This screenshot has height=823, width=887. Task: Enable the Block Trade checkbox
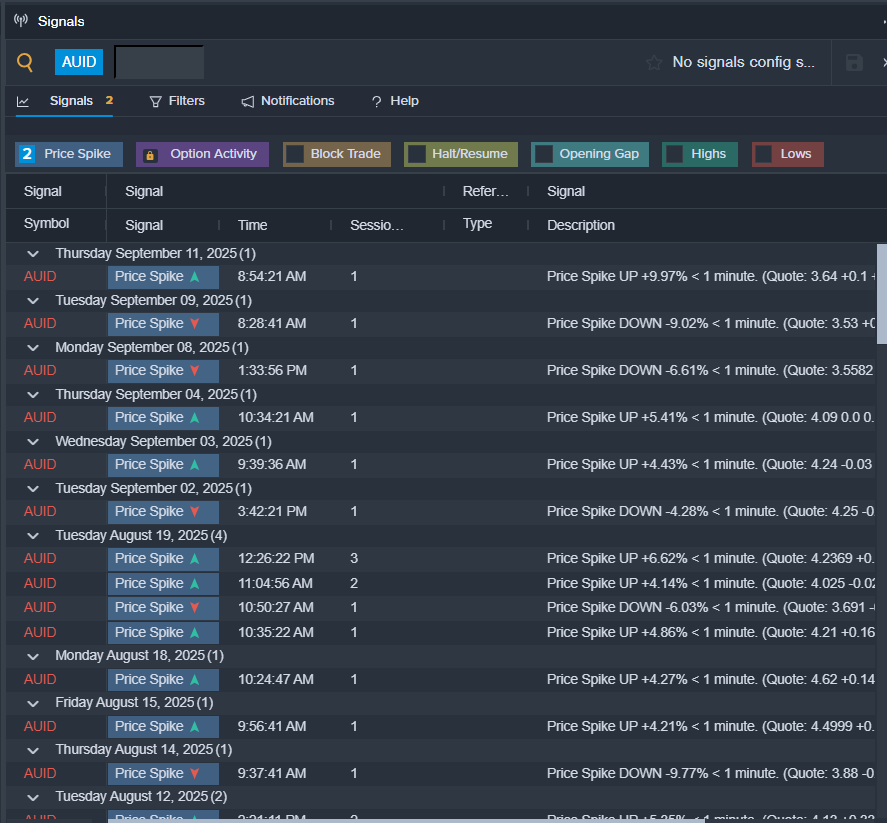tap(295, 154)
